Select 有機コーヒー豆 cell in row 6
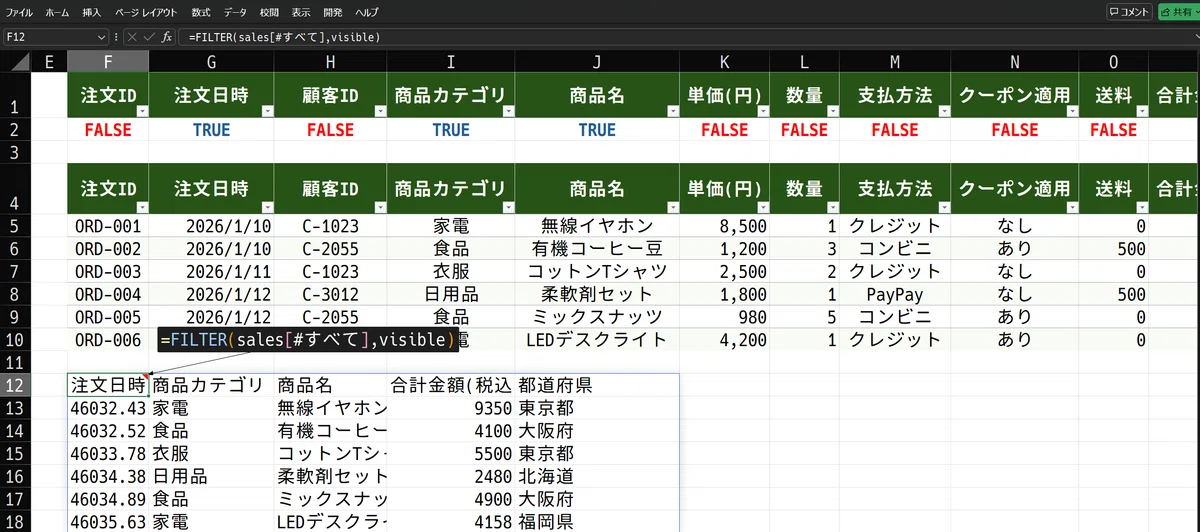This screenshot has width=1200, height=532. coord(597,249)
